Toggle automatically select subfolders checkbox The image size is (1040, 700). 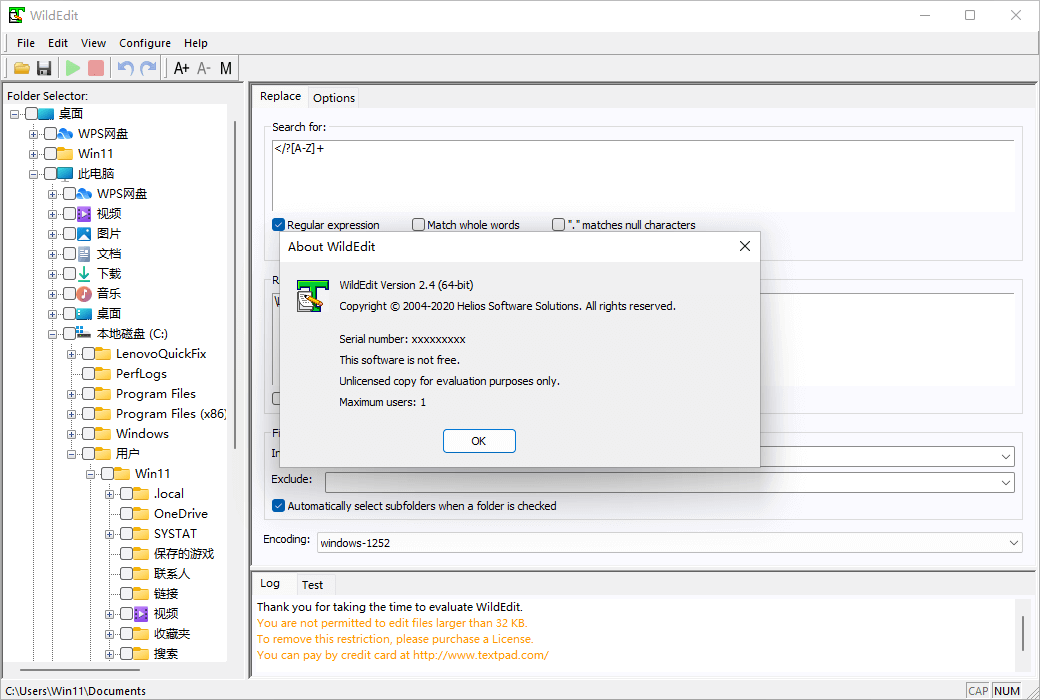[279, 506]
